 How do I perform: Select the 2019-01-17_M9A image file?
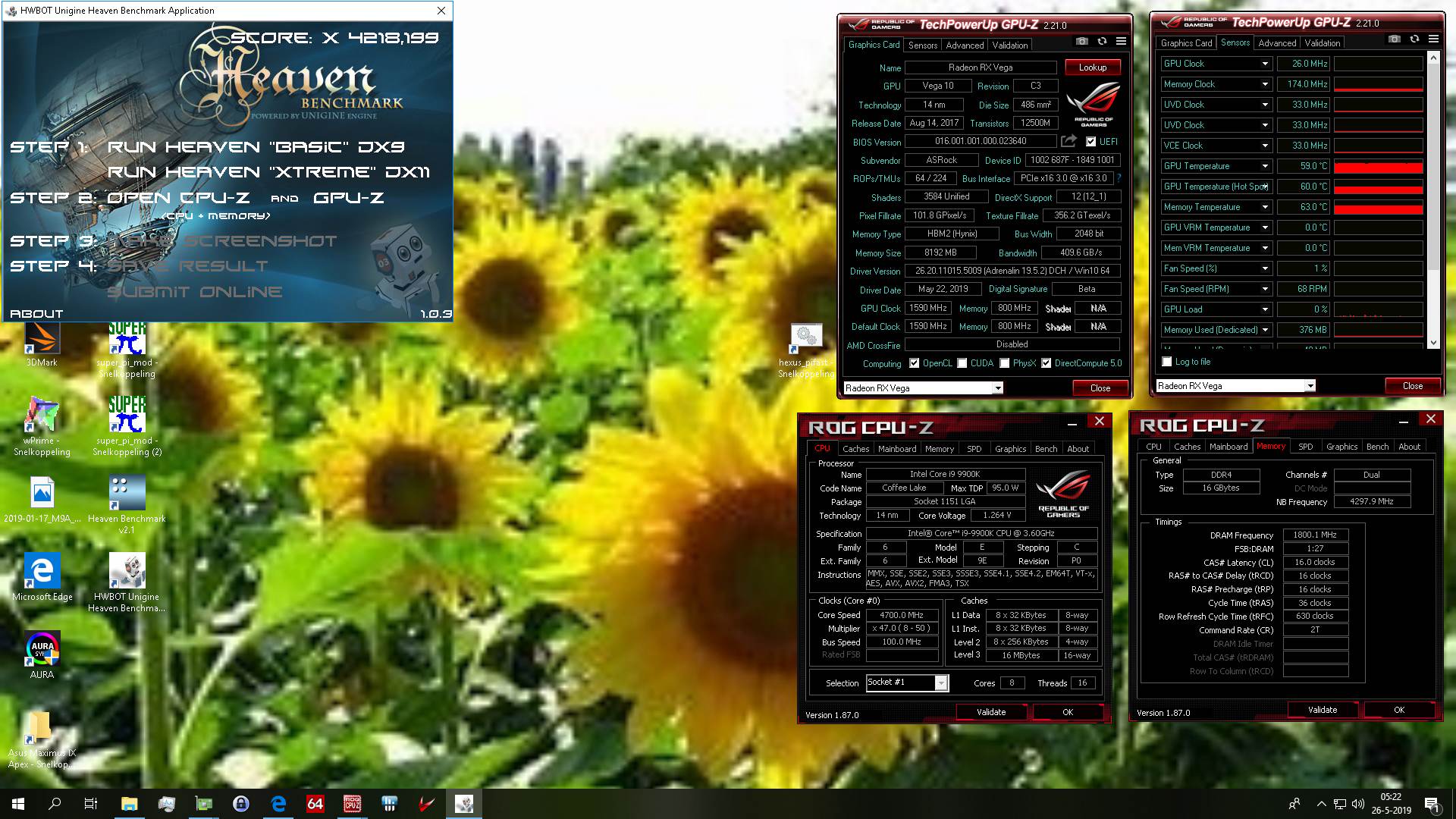[42, 500]
